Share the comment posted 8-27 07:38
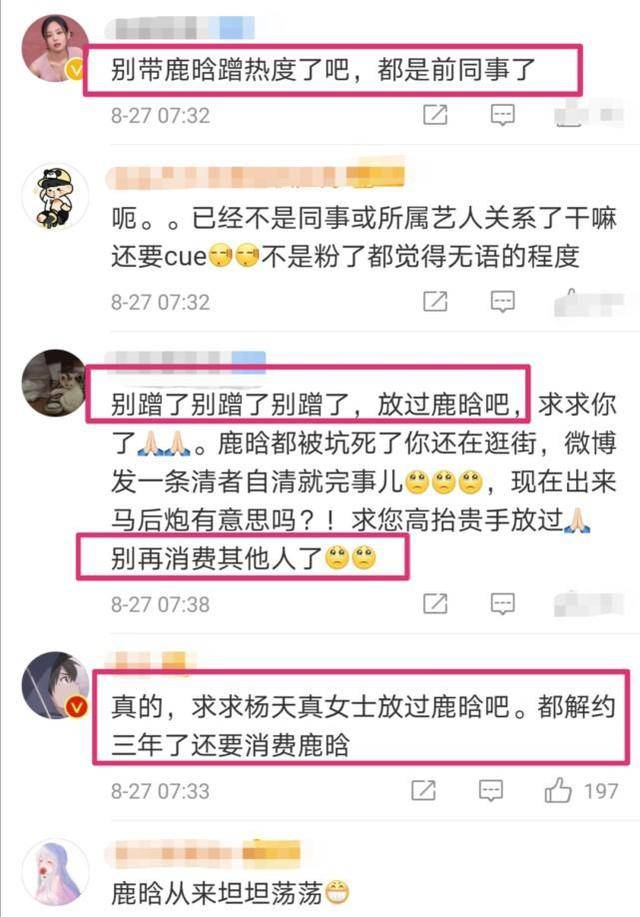 point(435,604)
